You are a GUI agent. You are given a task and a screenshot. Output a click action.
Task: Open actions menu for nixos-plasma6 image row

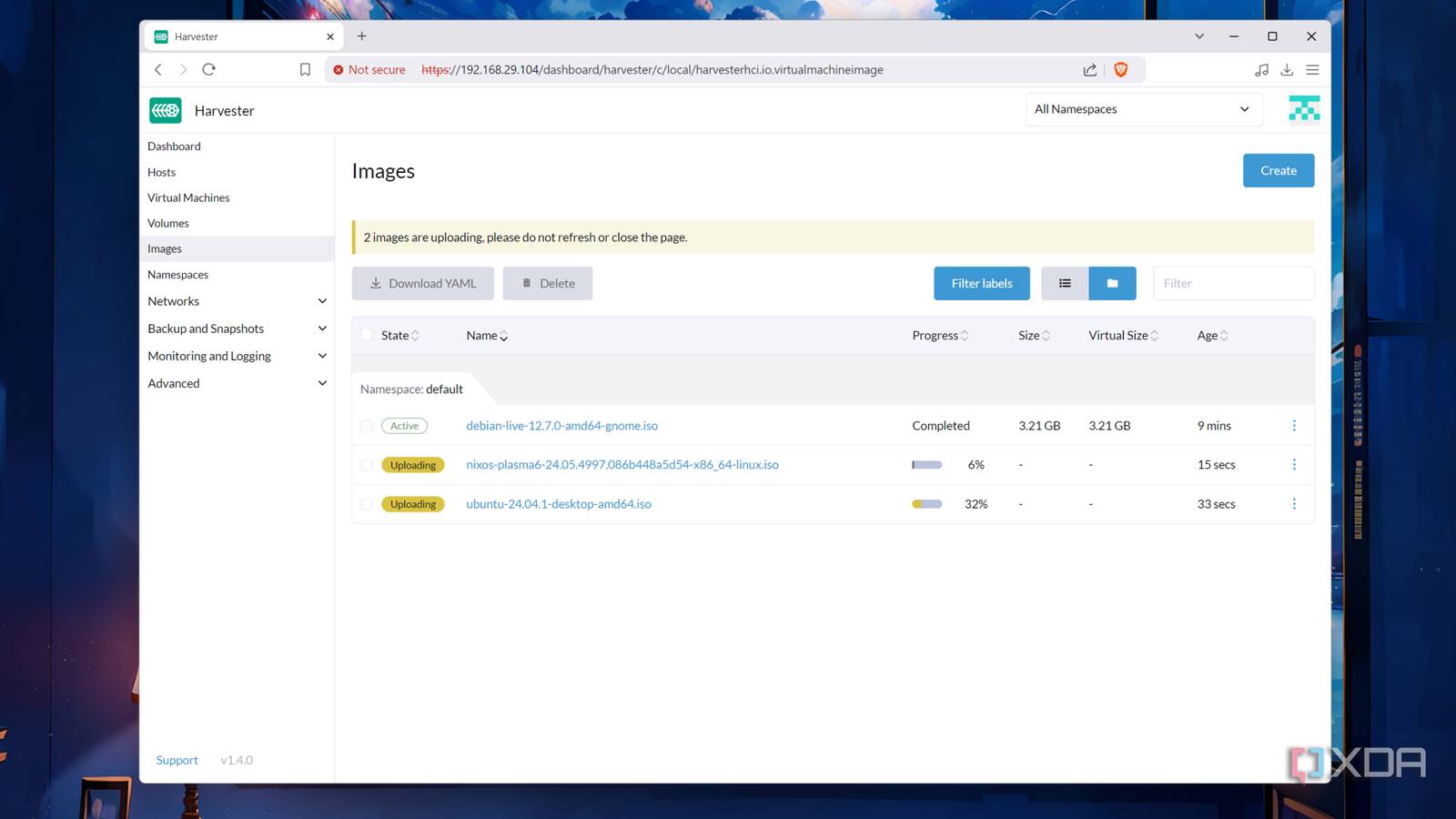[x=1294, y=465]
